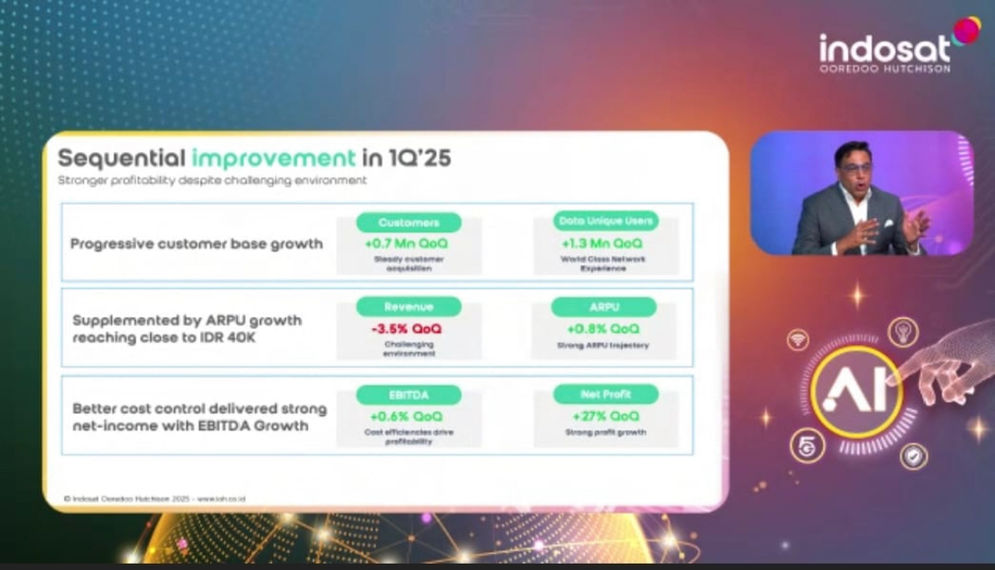Click the central AI circle icon

[855, 392]
